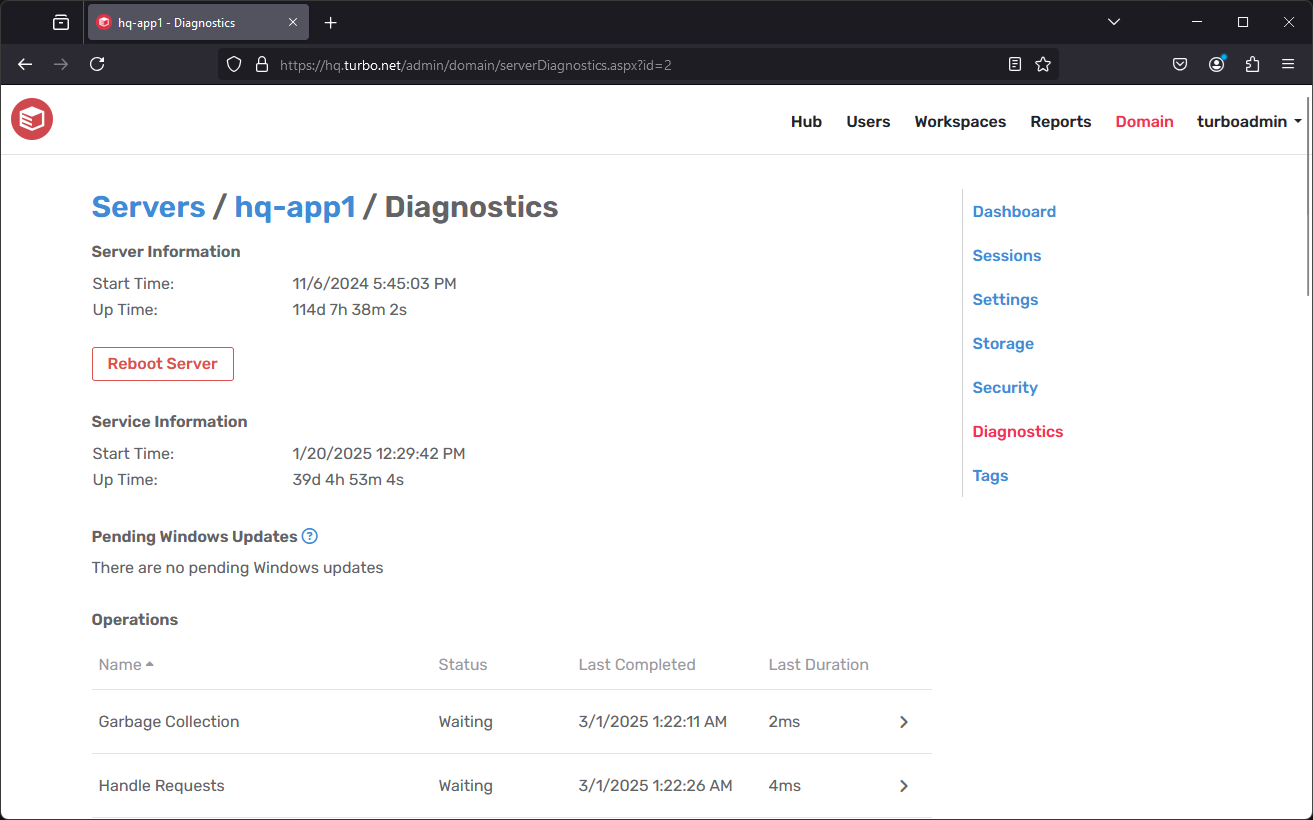This screenshot has height=820, width=1313.
Task: Open the help tooltip beside Pending Windows Updates
Action: click(310, 536)
